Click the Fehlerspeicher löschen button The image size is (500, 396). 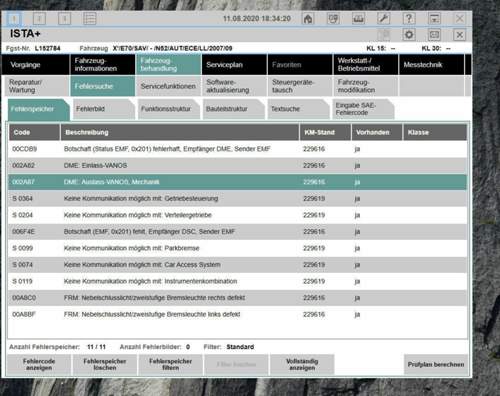point(105,364)
